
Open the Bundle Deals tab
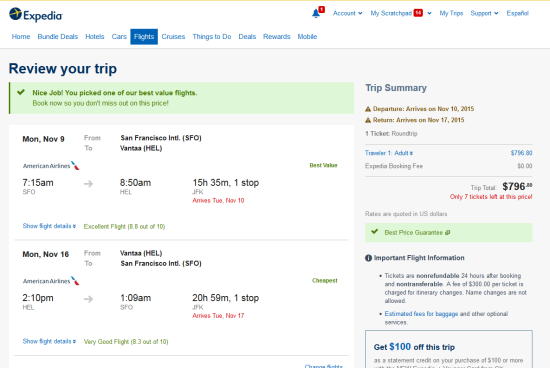click(58, 36)
